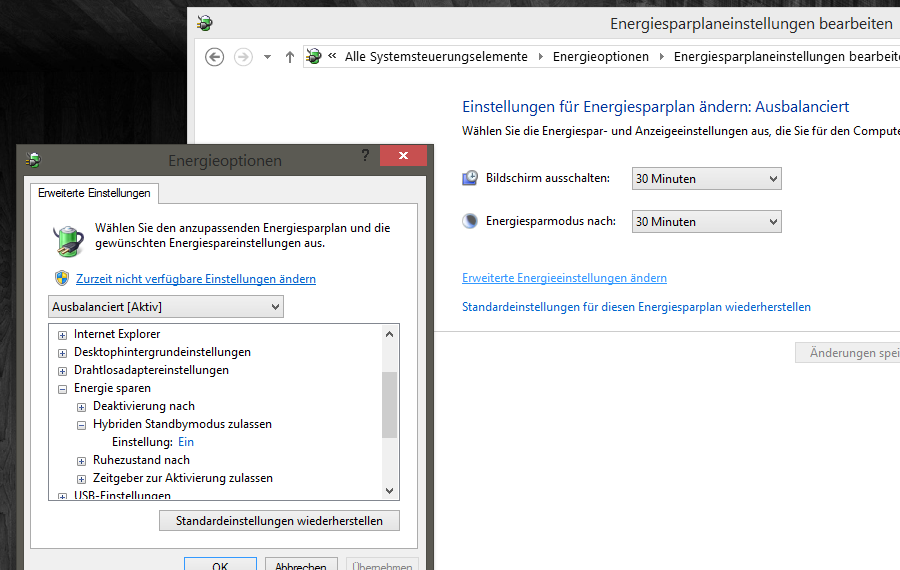This screenshot has width=900, height=570.
Task: Select the Erweiterte Einstellungen tab
Action: coord(94,193)
